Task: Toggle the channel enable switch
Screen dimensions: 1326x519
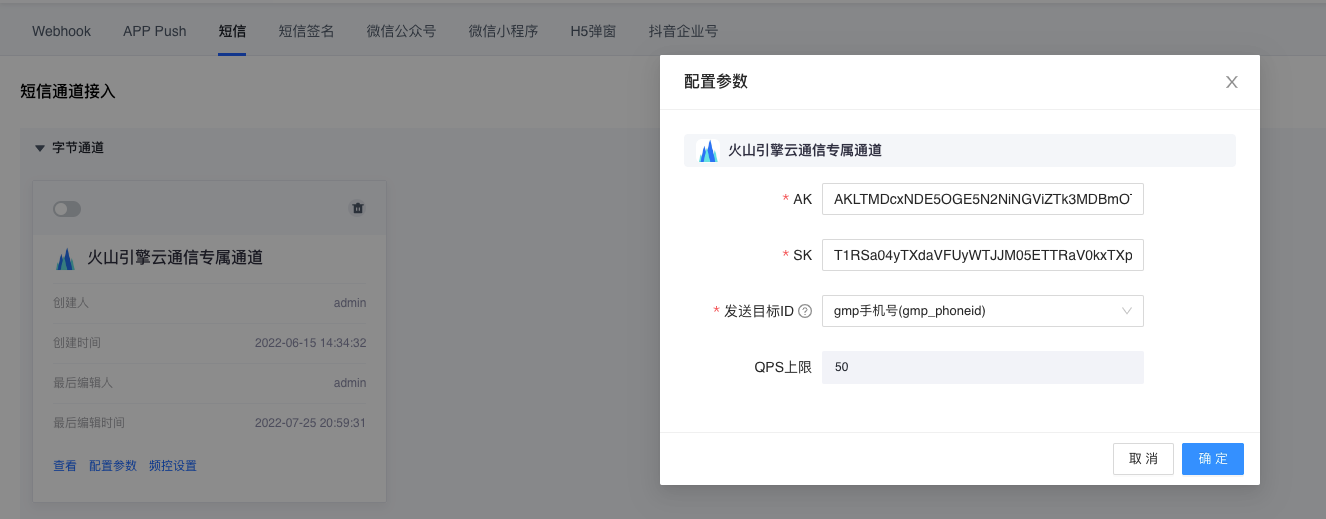Action: pos(67,208)
